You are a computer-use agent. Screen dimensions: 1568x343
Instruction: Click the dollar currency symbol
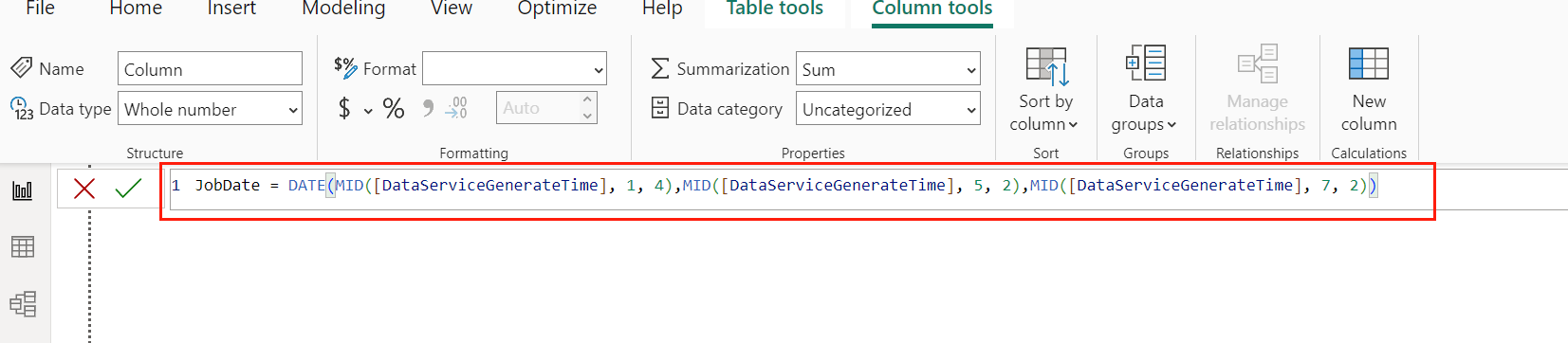pyautogui.click(x=344, y=109)
